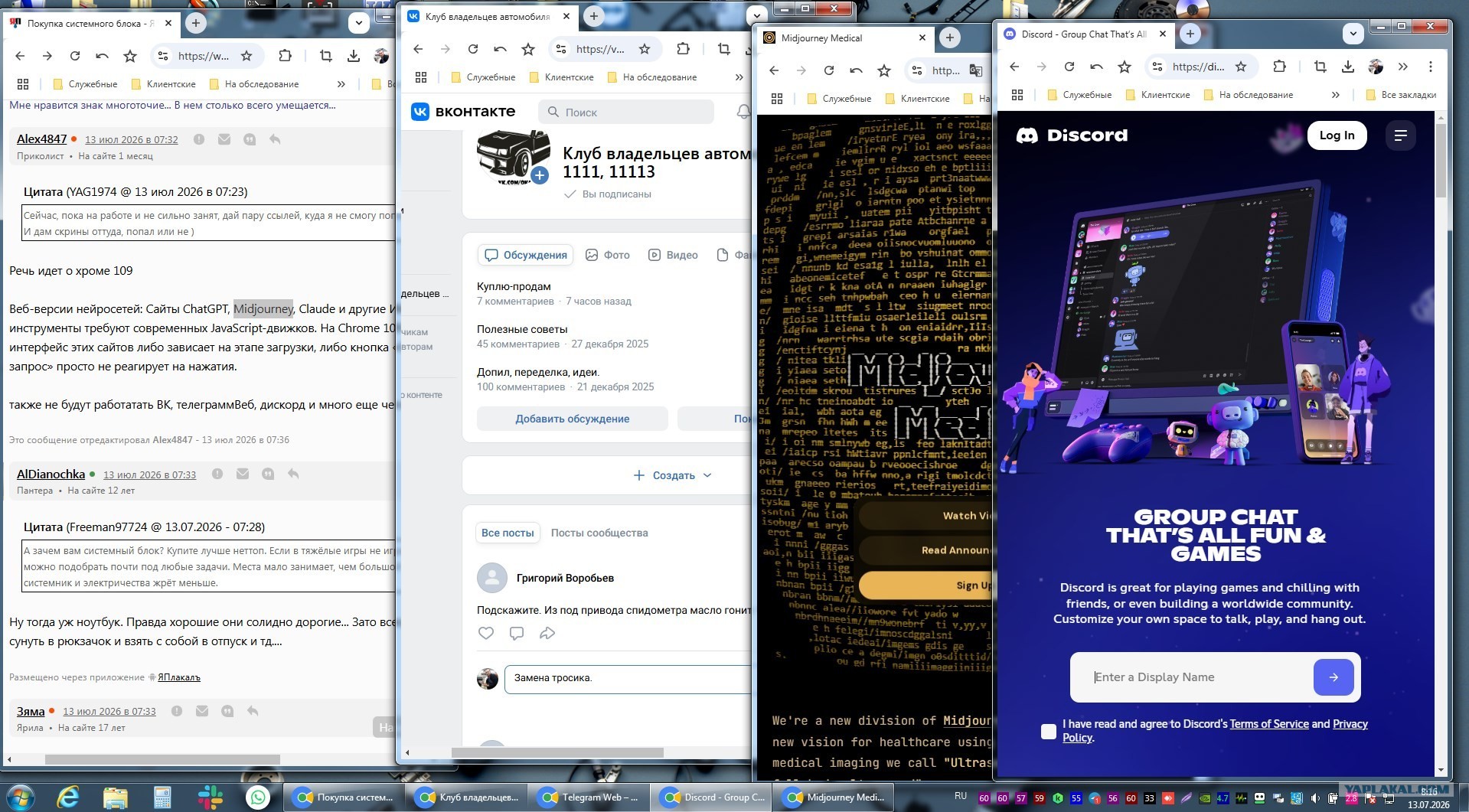Expand bookmarks overflow in forum window
1469x812 pixels.
(x=341, y=84)
